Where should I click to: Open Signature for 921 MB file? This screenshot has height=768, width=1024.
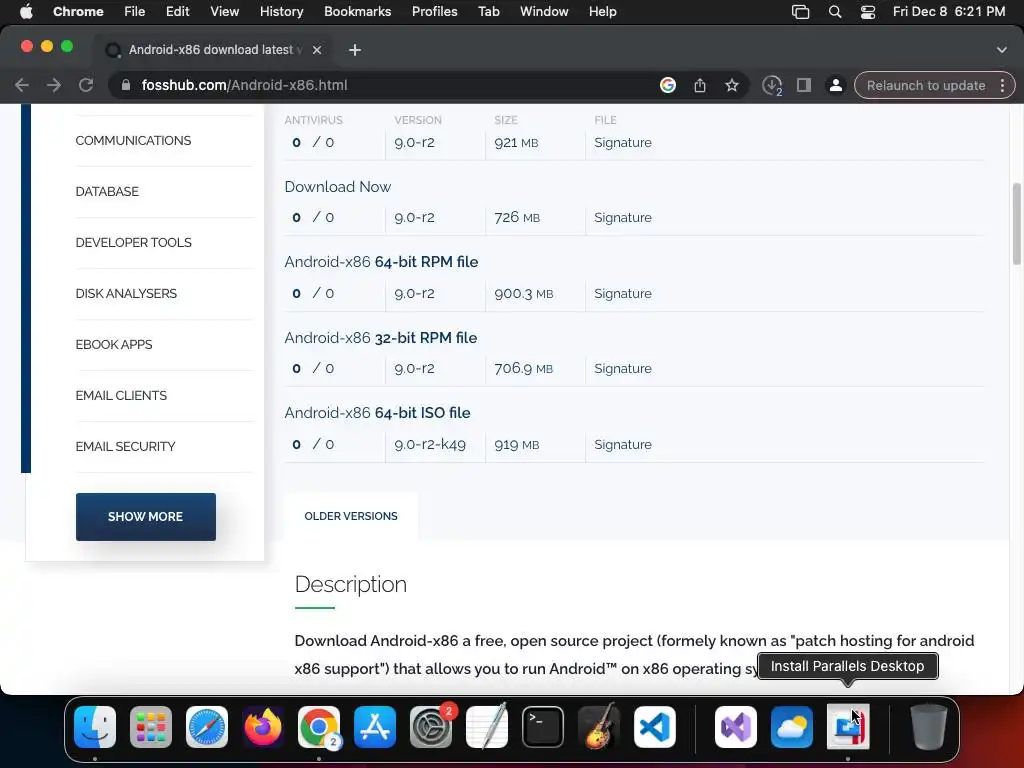point(622,142)
